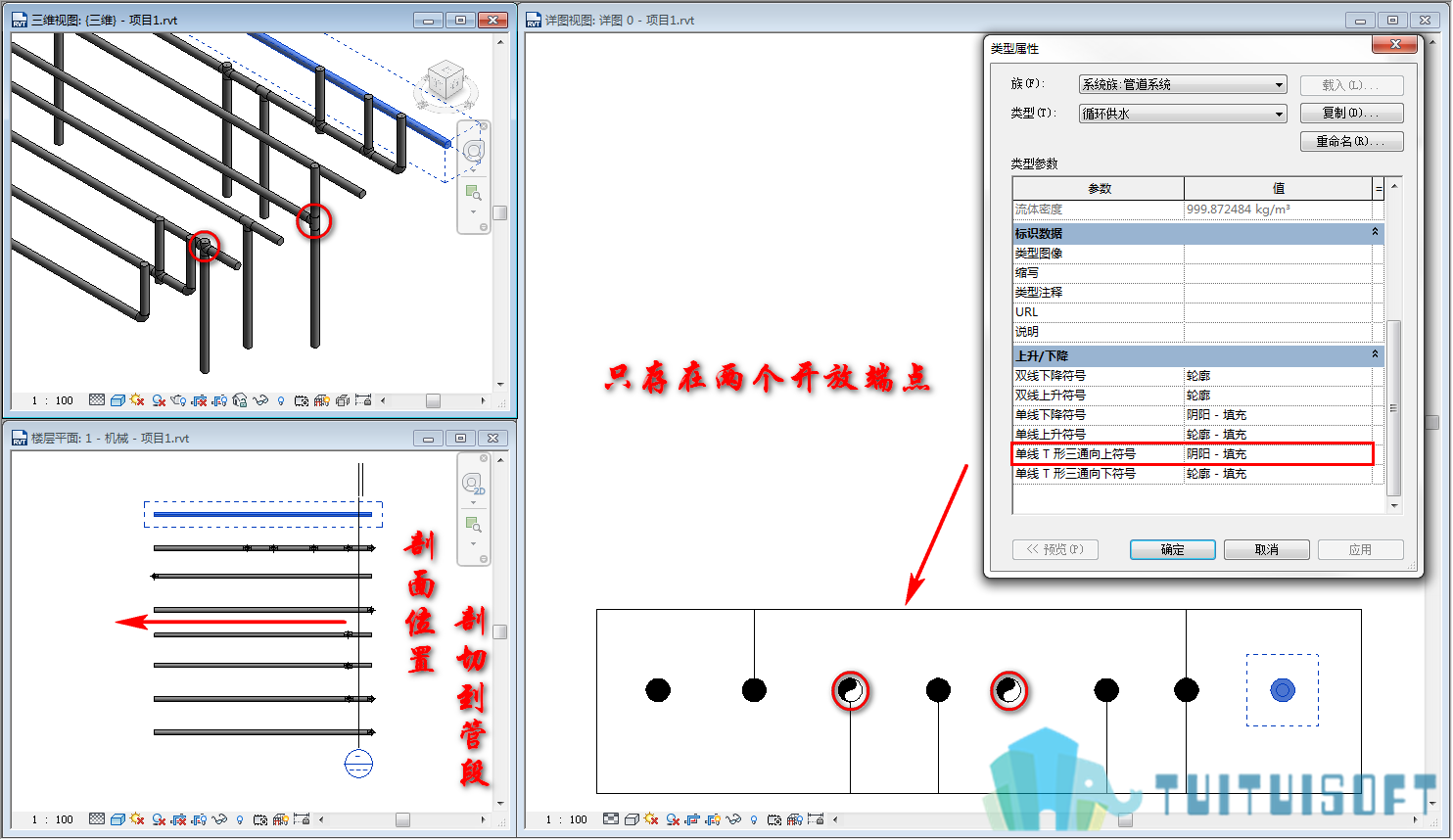Collapse the 上升/下降 section
1453x840 pixels.
point(1375,355)
